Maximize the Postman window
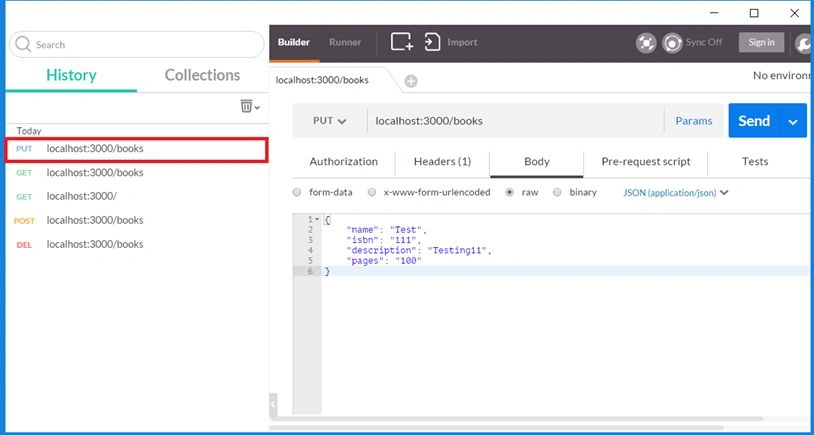 tap(754, 13)
